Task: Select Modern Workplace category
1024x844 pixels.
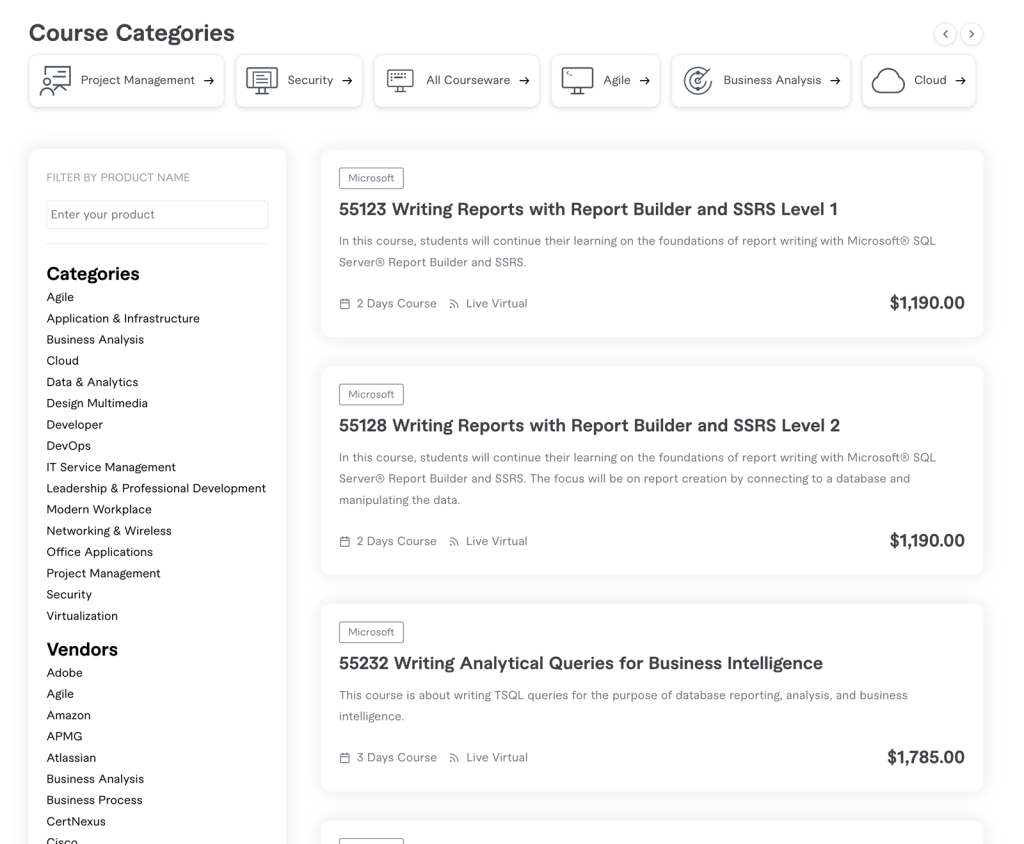Action: click(x=99, y=510)
